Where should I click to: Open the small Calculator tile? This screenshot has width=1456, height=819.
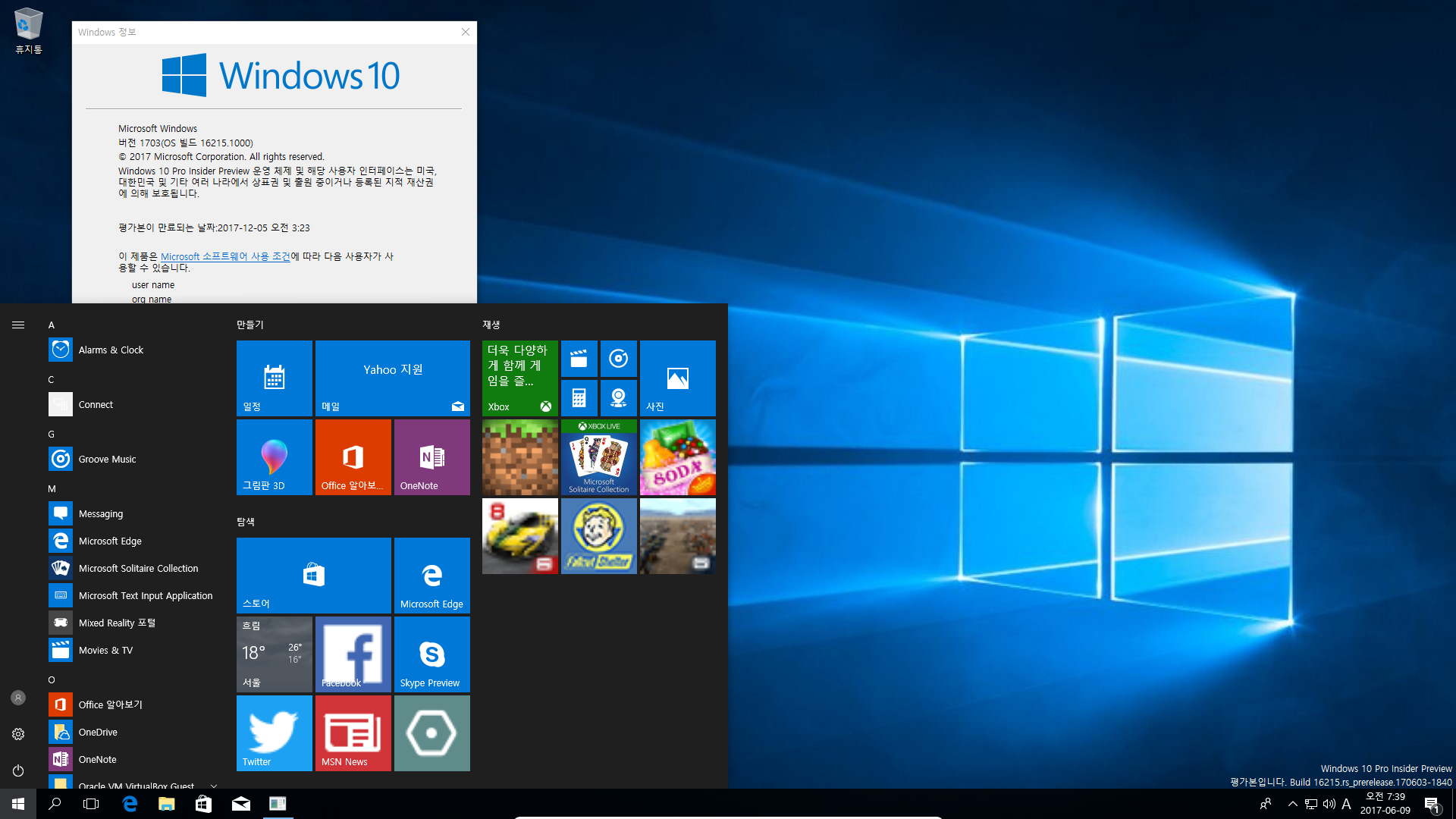point(579,398)
